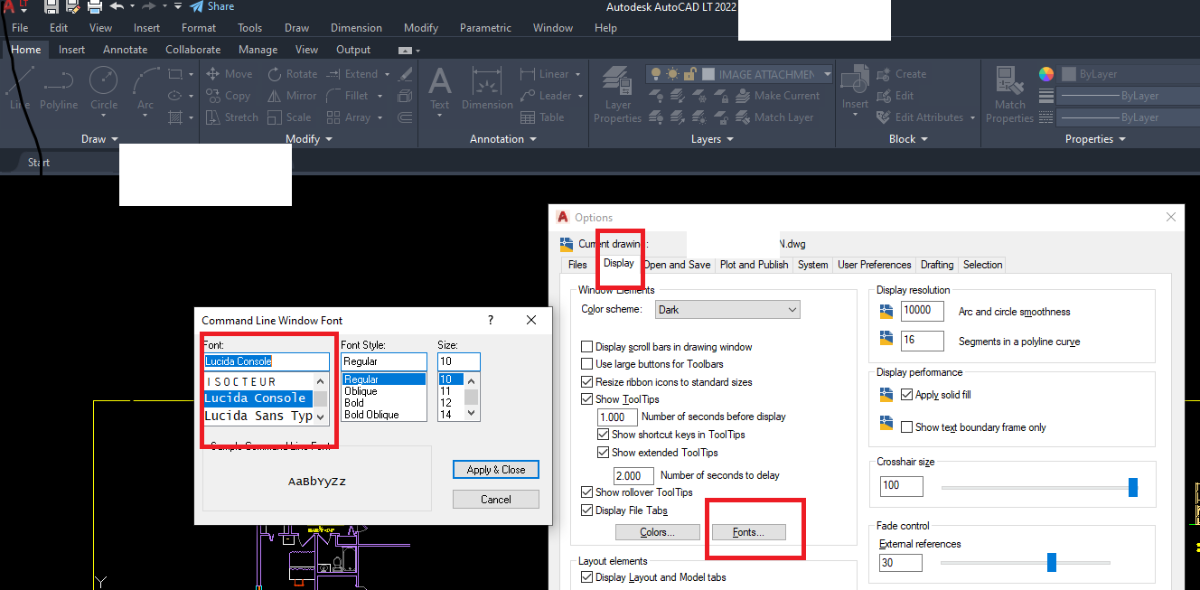Click the Arc and circle smoothness field

pyautogui.click(x=923, y=311)
